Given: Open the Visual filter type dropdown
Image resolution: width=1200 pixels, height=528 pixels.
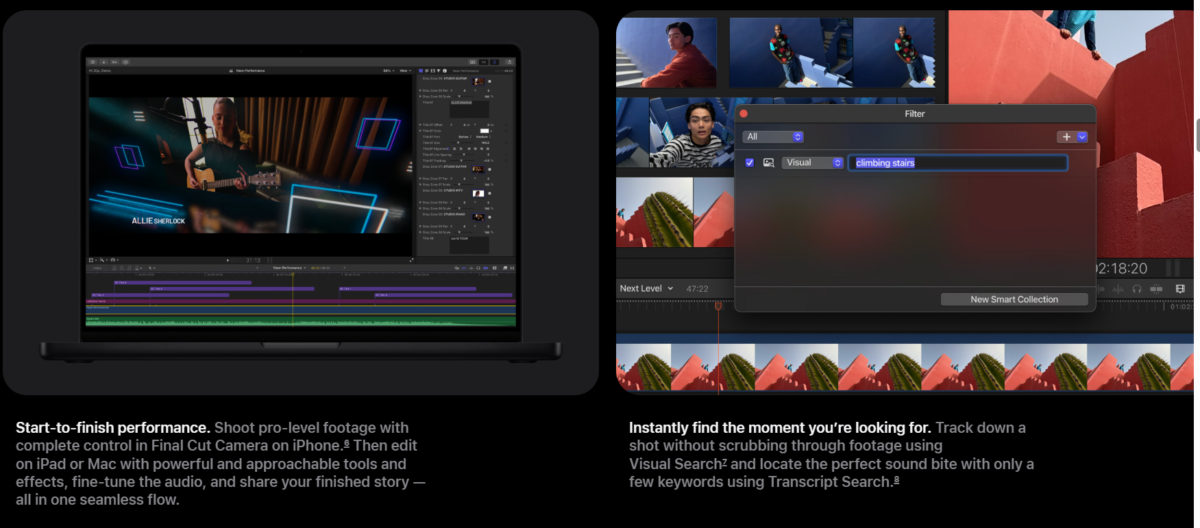Looking at the screenshot, I should 812,163.
